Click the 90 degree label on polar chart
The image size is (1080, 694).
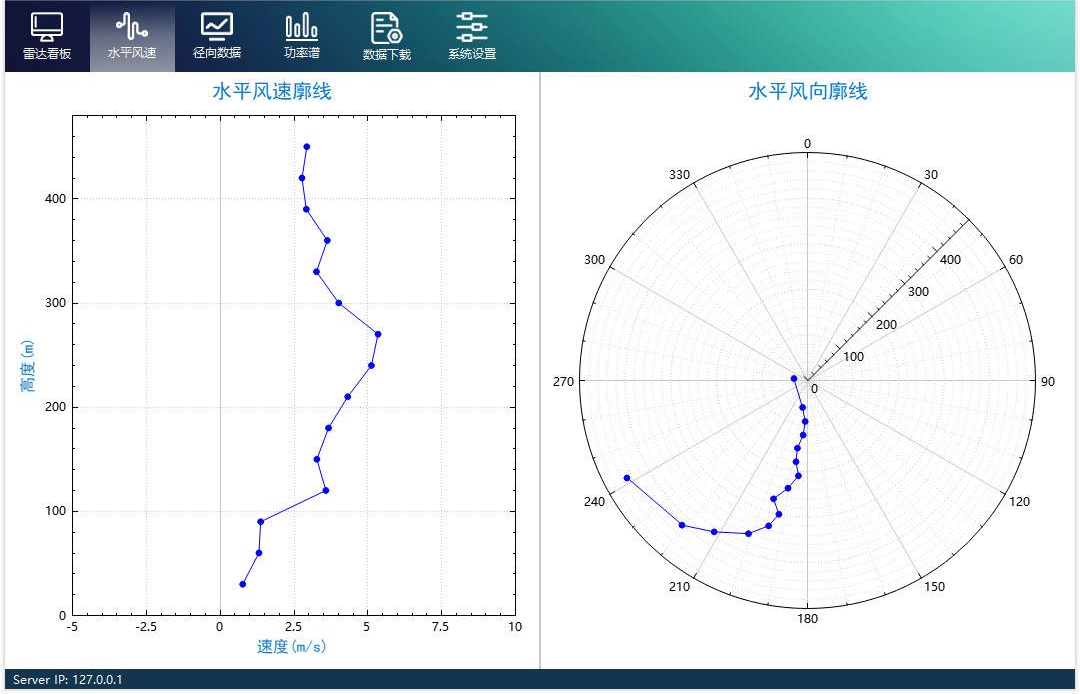[x=1048, y=381]
